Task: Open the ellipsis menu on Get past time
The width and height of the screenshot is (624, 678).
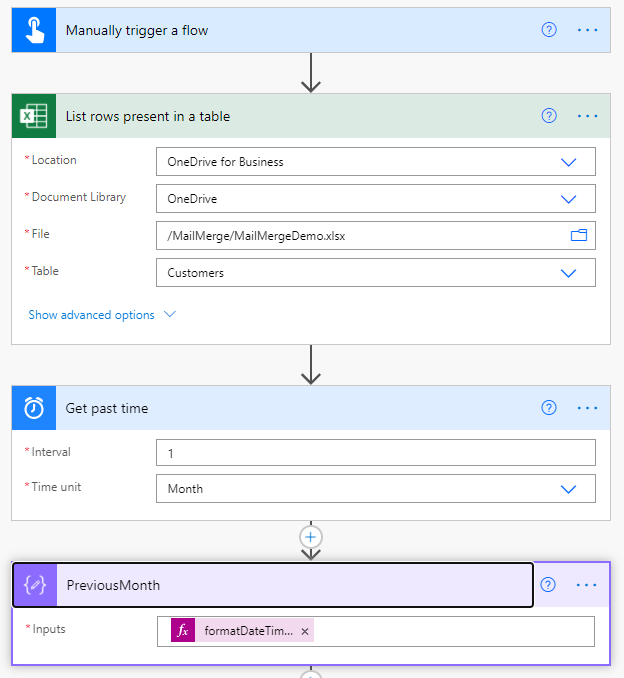Action: 588,408
